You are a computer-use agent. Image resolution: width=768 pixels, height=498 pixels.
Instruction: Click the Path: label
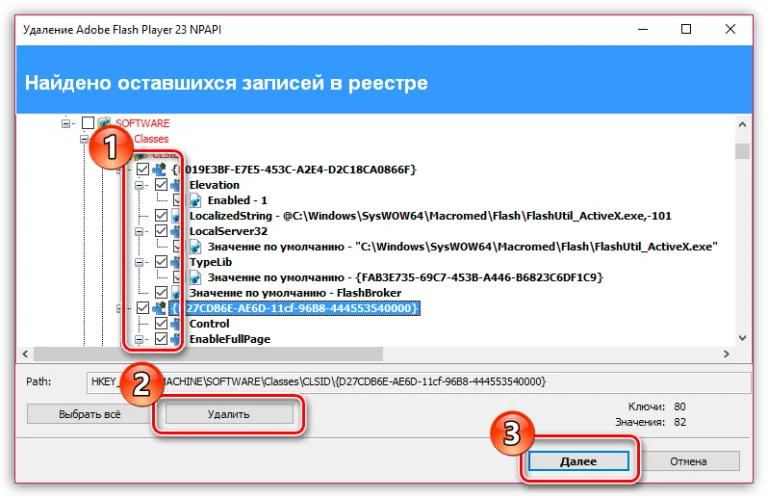coord(39,381)
